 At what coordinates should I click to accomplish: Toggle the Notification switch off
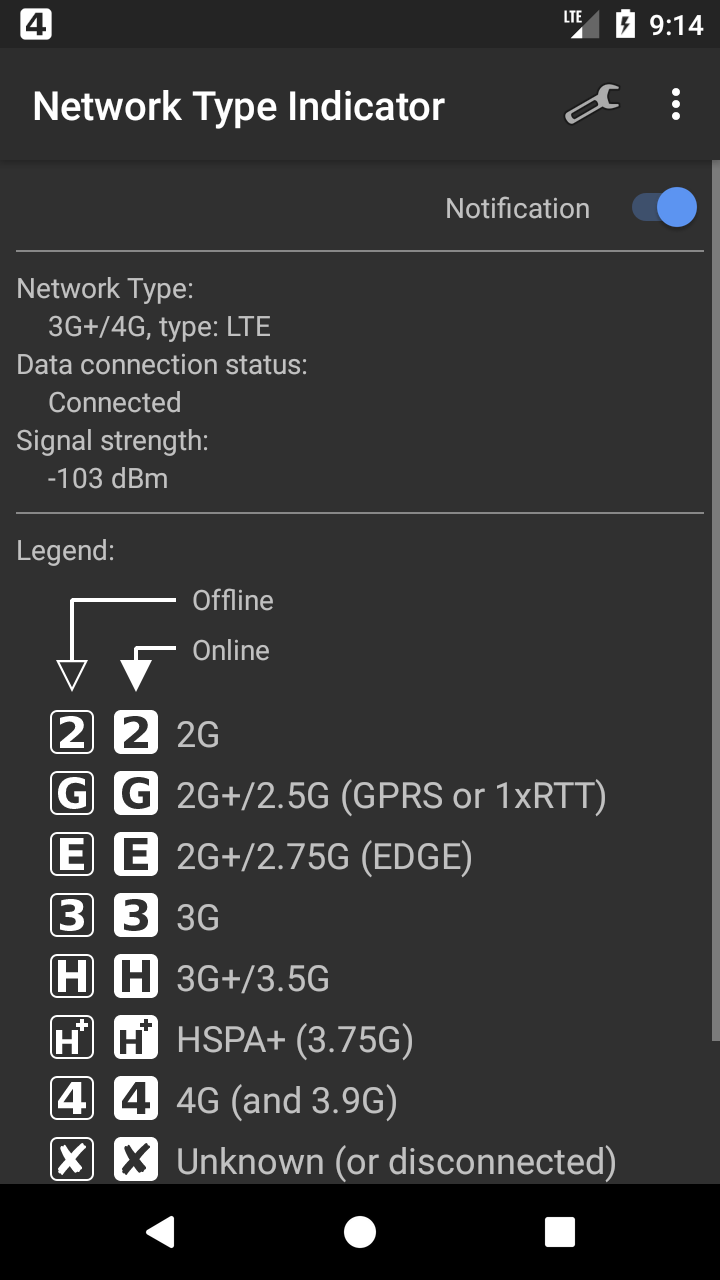665,208
